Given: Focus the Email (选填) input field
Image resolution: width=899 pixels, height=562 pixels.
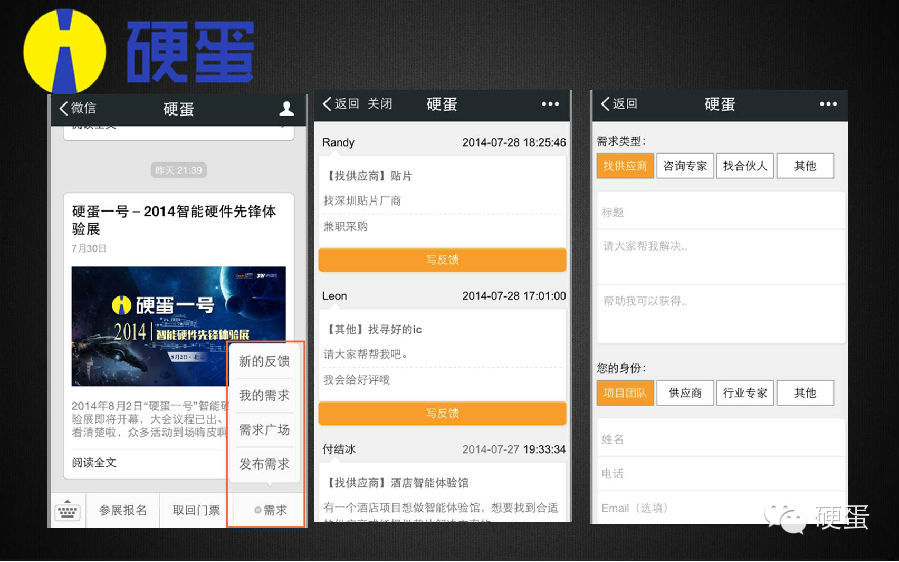Looking at the screenshot, I should (721, 508).
